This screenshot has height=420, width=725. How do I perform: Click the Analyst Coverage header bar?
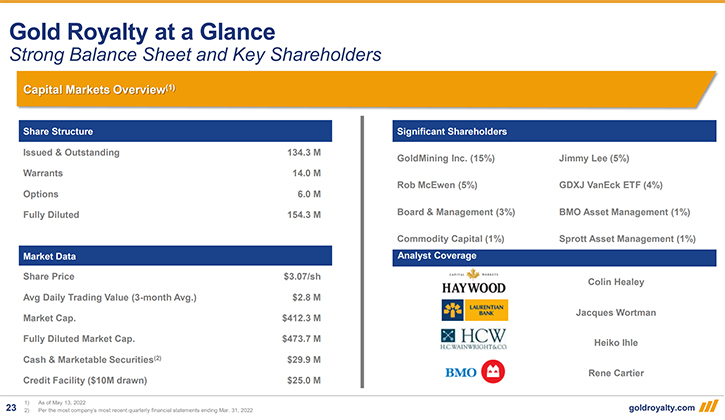[554, 257]
